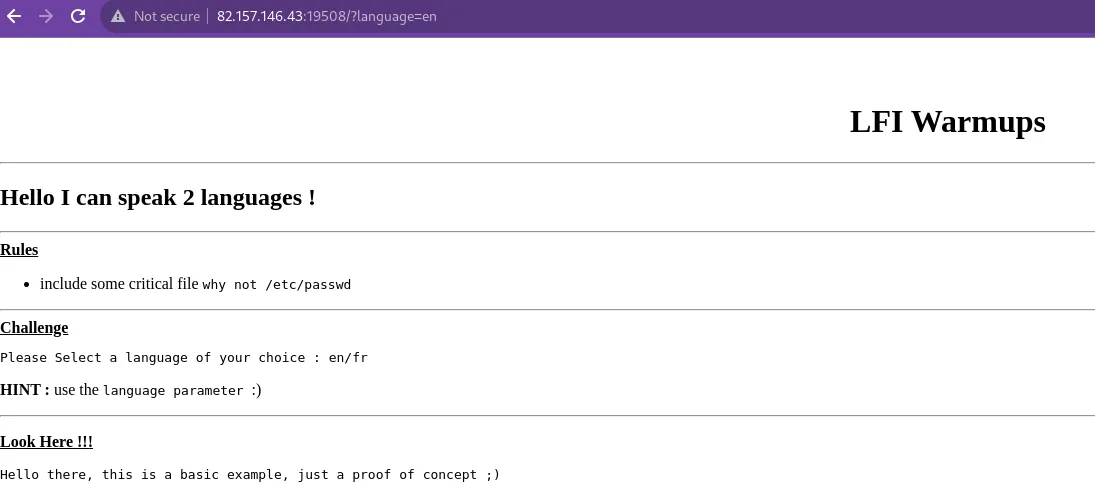Click the 82.157.146.43 host in address bar

(x=260, y=16)
